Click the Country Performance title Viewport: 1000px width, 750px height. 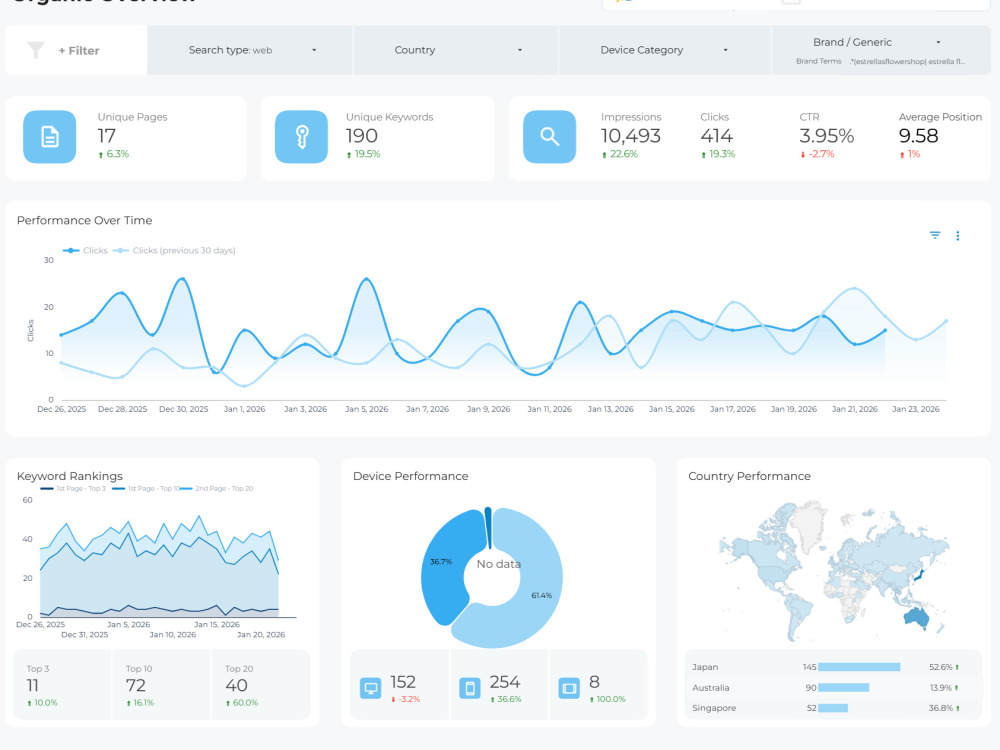(x=749, y=476)
